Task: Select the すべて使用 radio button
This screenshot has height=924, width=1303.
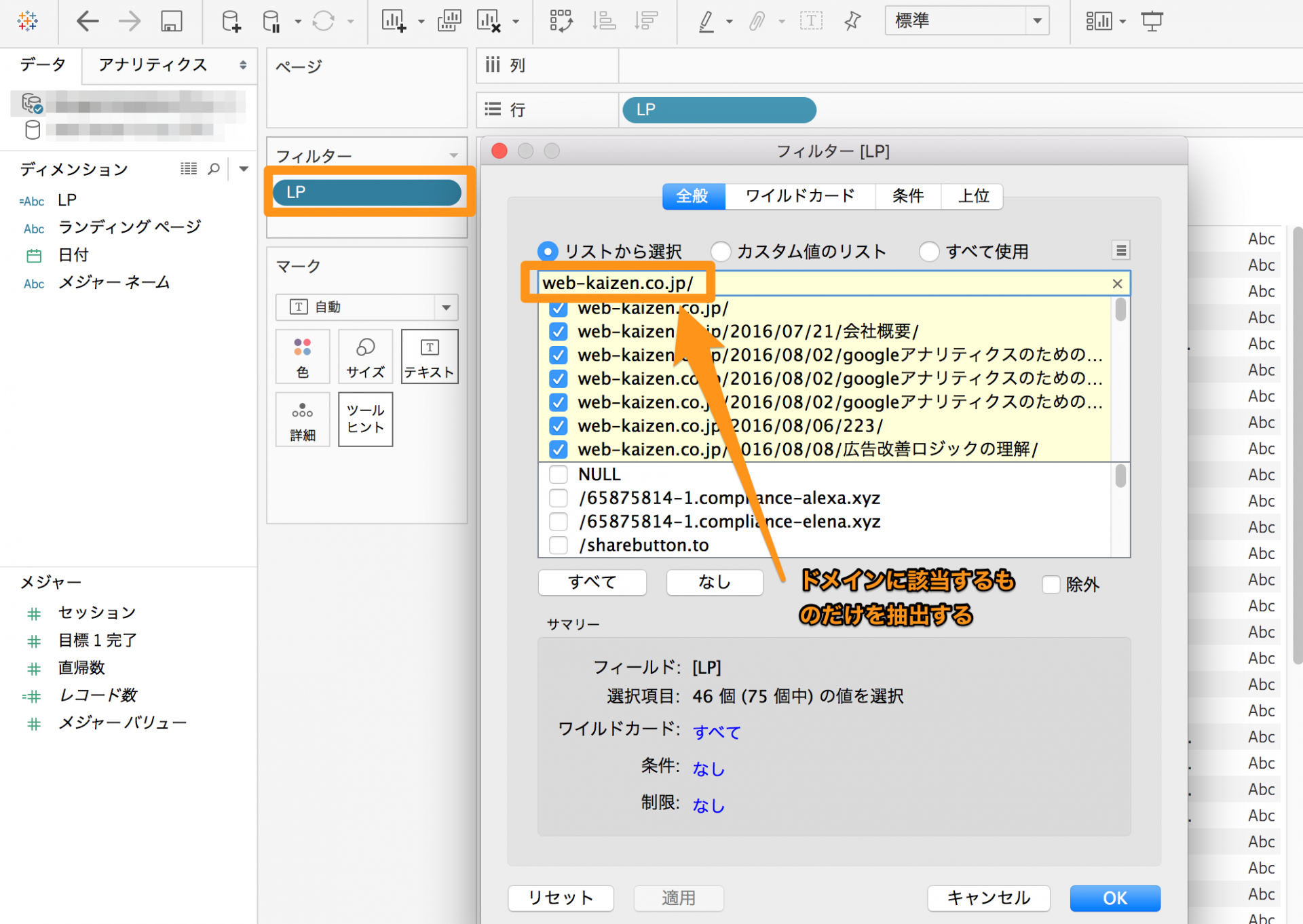Action: click(x=929, y=252)
